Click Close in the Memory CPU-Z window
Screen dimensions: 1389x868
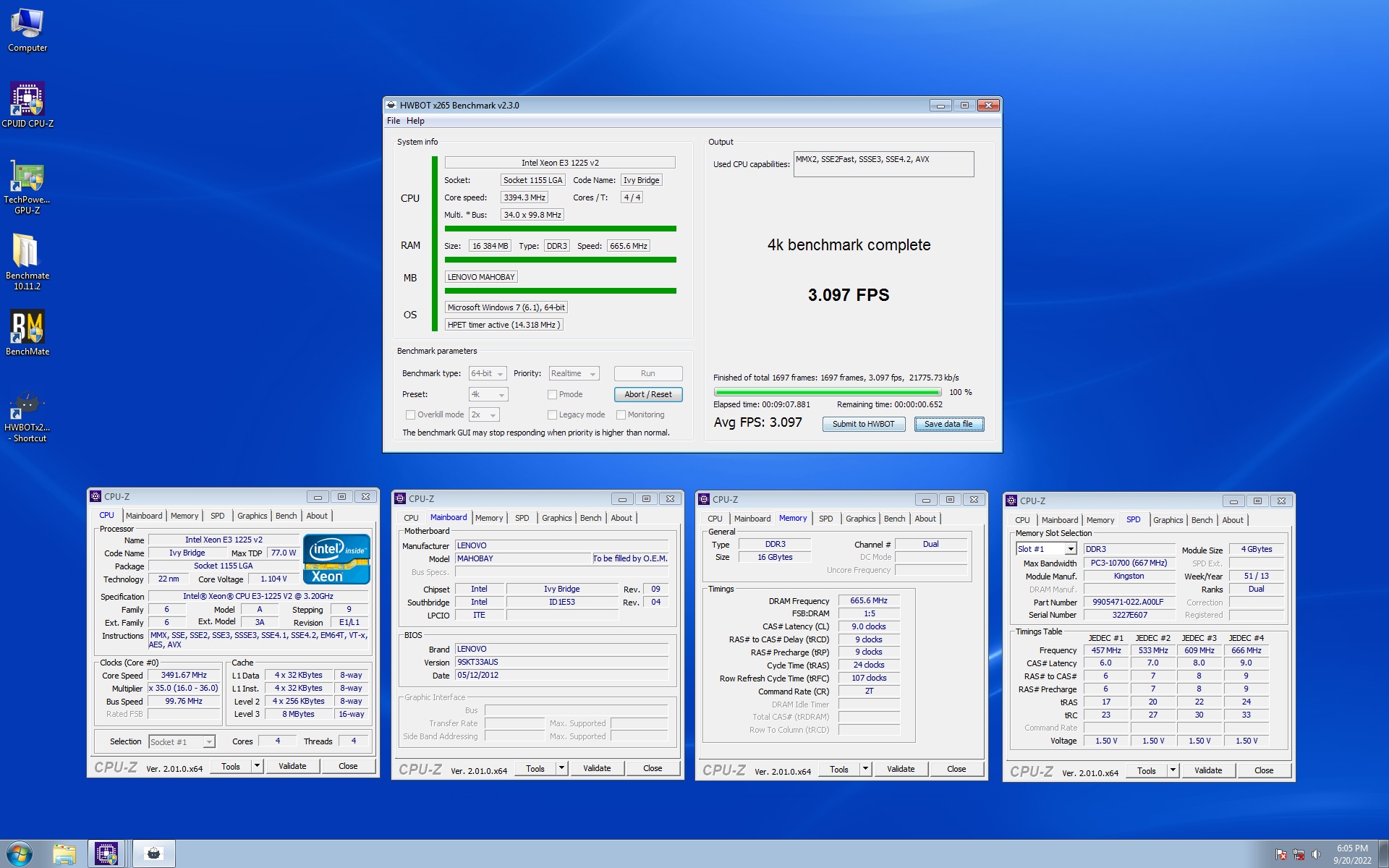[x=956, y=769]
